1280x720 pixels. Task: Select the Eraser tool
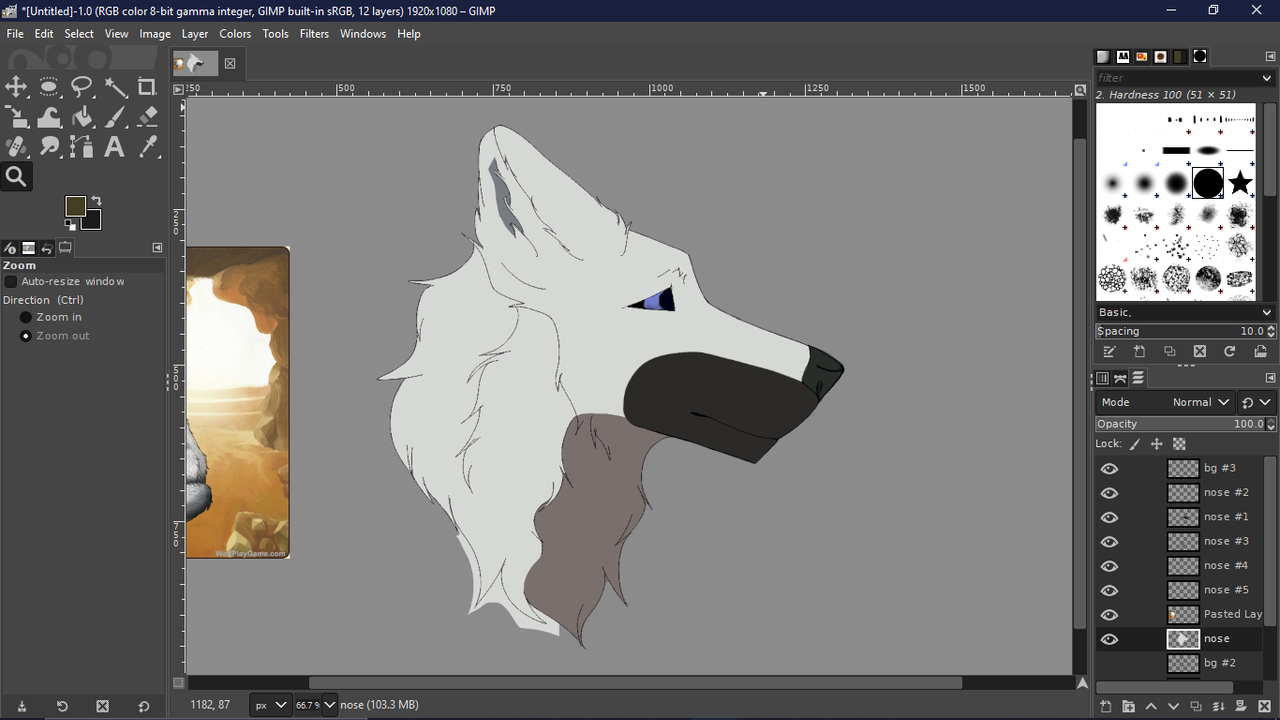pyautogui.click(x=148, y=117)
